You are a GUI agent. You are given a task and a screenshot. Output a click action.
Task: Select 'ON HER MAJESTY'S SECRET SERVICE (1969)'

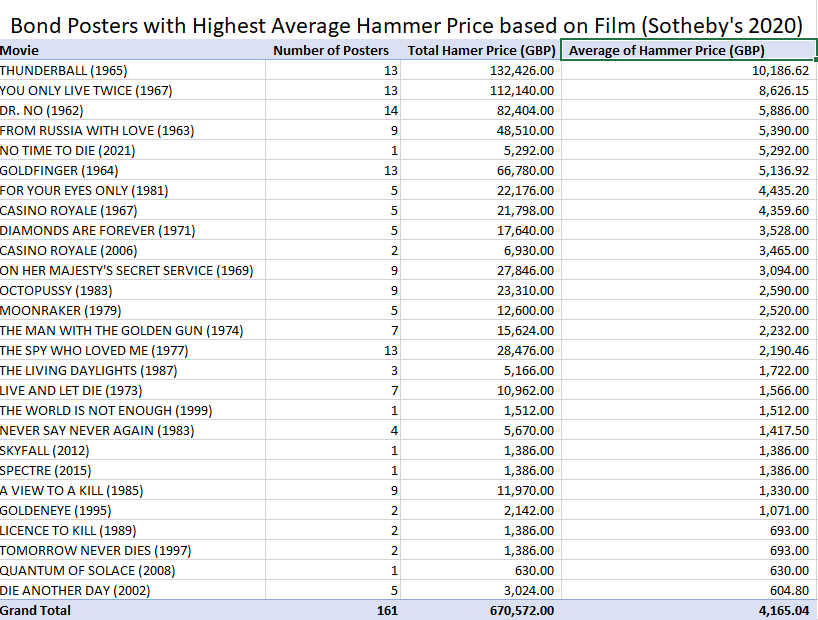tap(127, 270)
